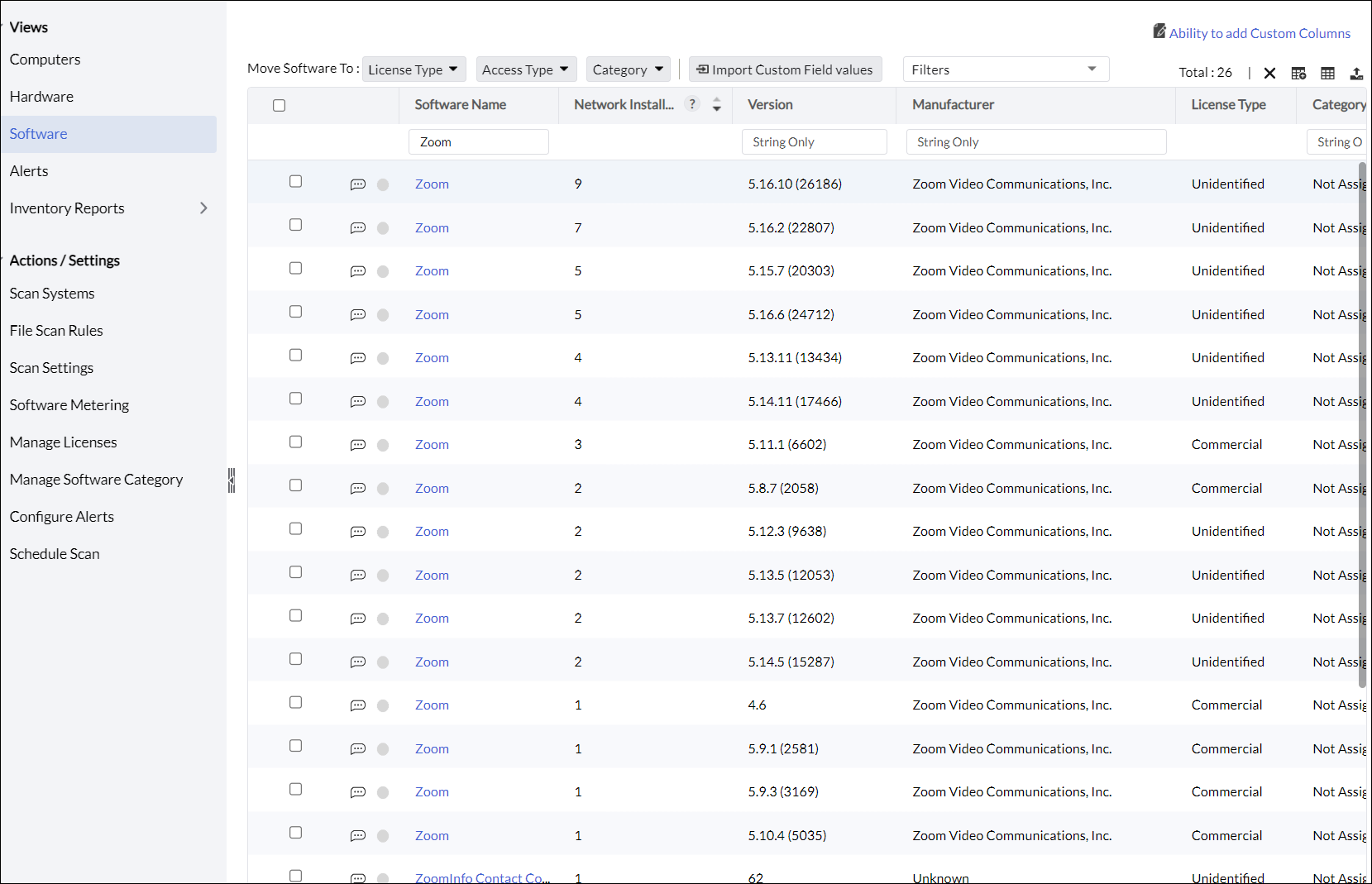The image size is (1372, 884).
Task: Check the Zoom 5.14.11 (17466) row
Action: click(295, 399)
